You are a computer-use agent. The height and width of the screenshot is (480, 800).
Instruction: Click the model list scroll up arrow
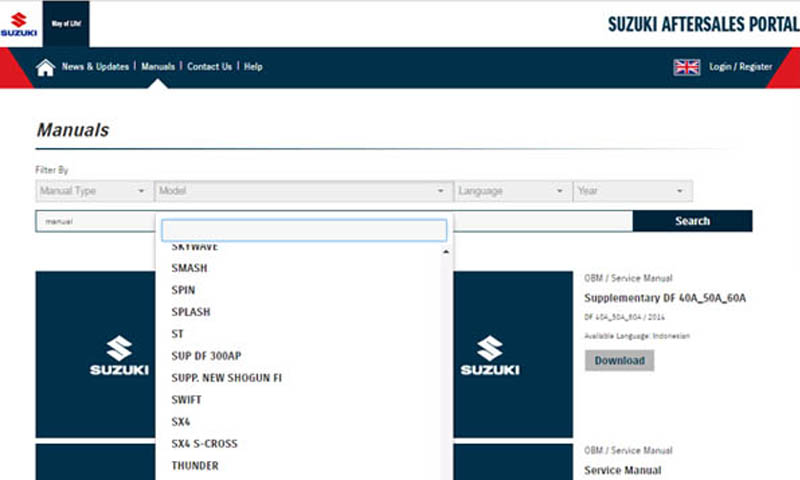pos(446,251)
